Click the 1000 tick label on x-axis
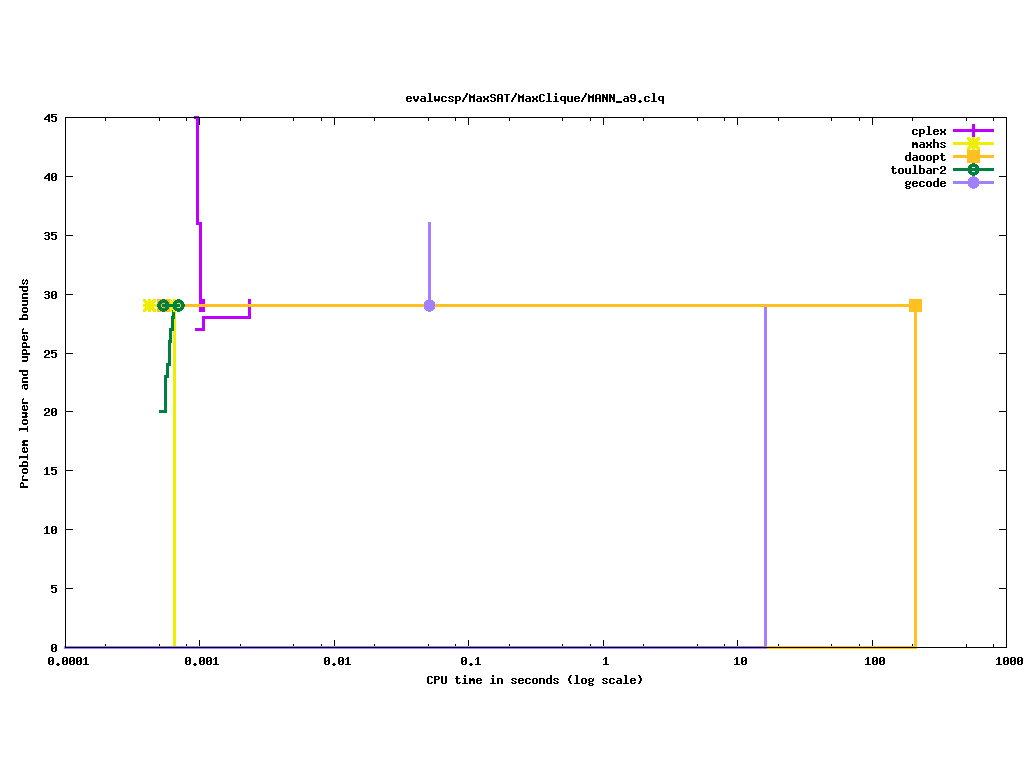1024x768 pixels. 1008,662
